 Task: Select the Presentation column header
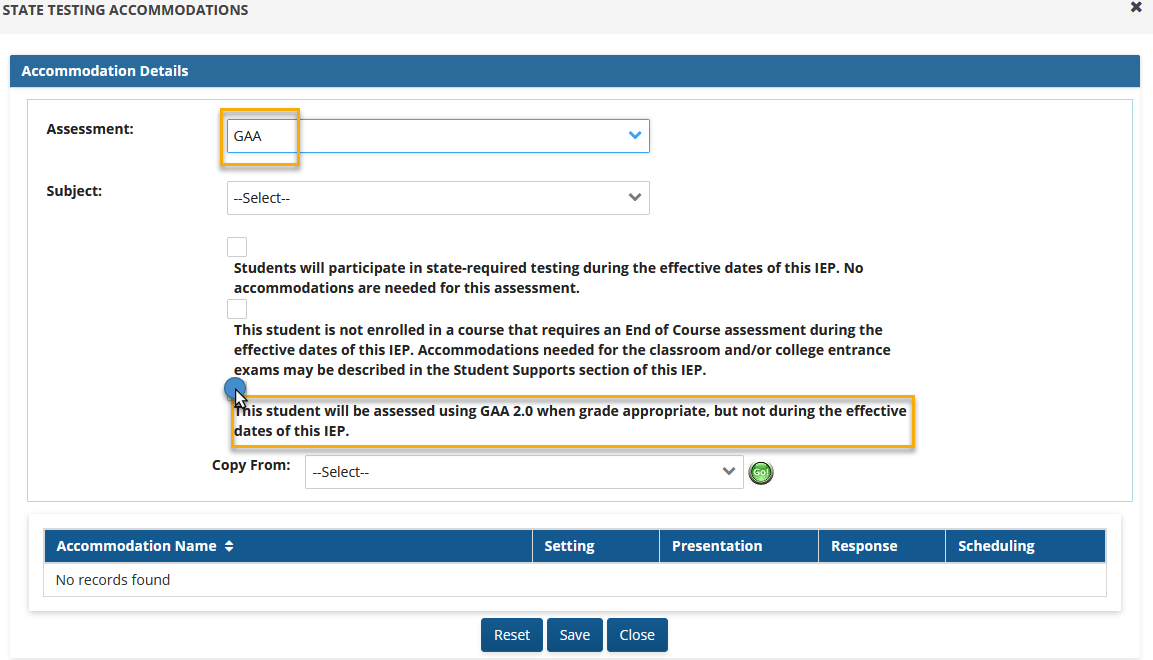point(716,546)
